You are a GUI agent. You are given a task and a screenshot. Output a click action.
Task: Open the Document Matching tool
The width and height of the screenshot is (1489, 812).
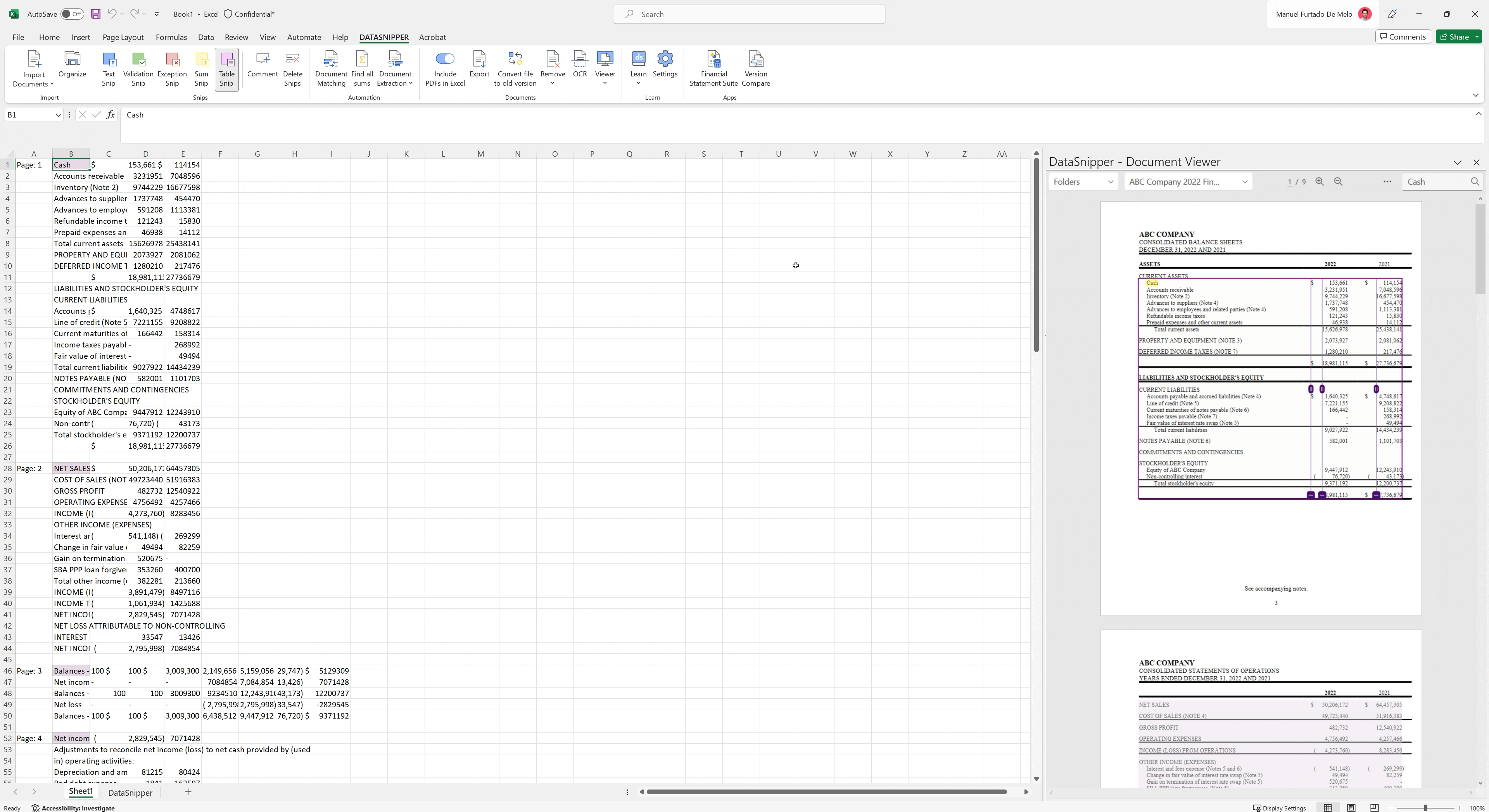(x=331, y=69)
